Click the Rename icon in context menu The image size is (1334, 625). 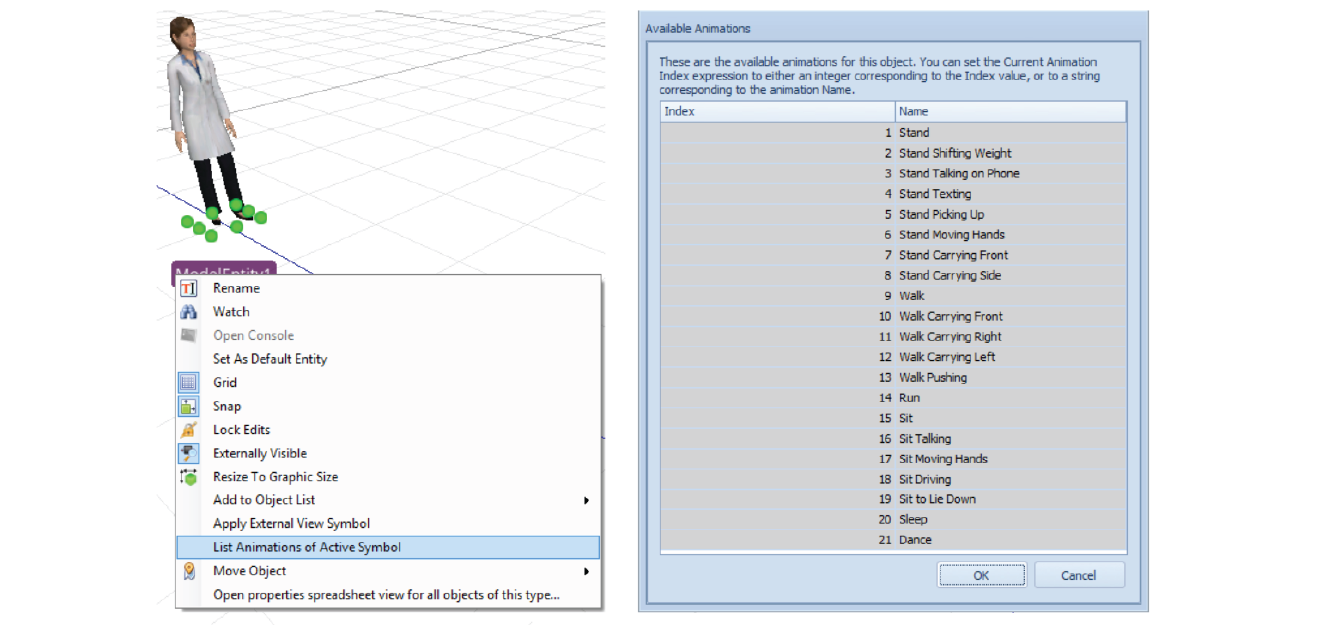coord(188,288)
